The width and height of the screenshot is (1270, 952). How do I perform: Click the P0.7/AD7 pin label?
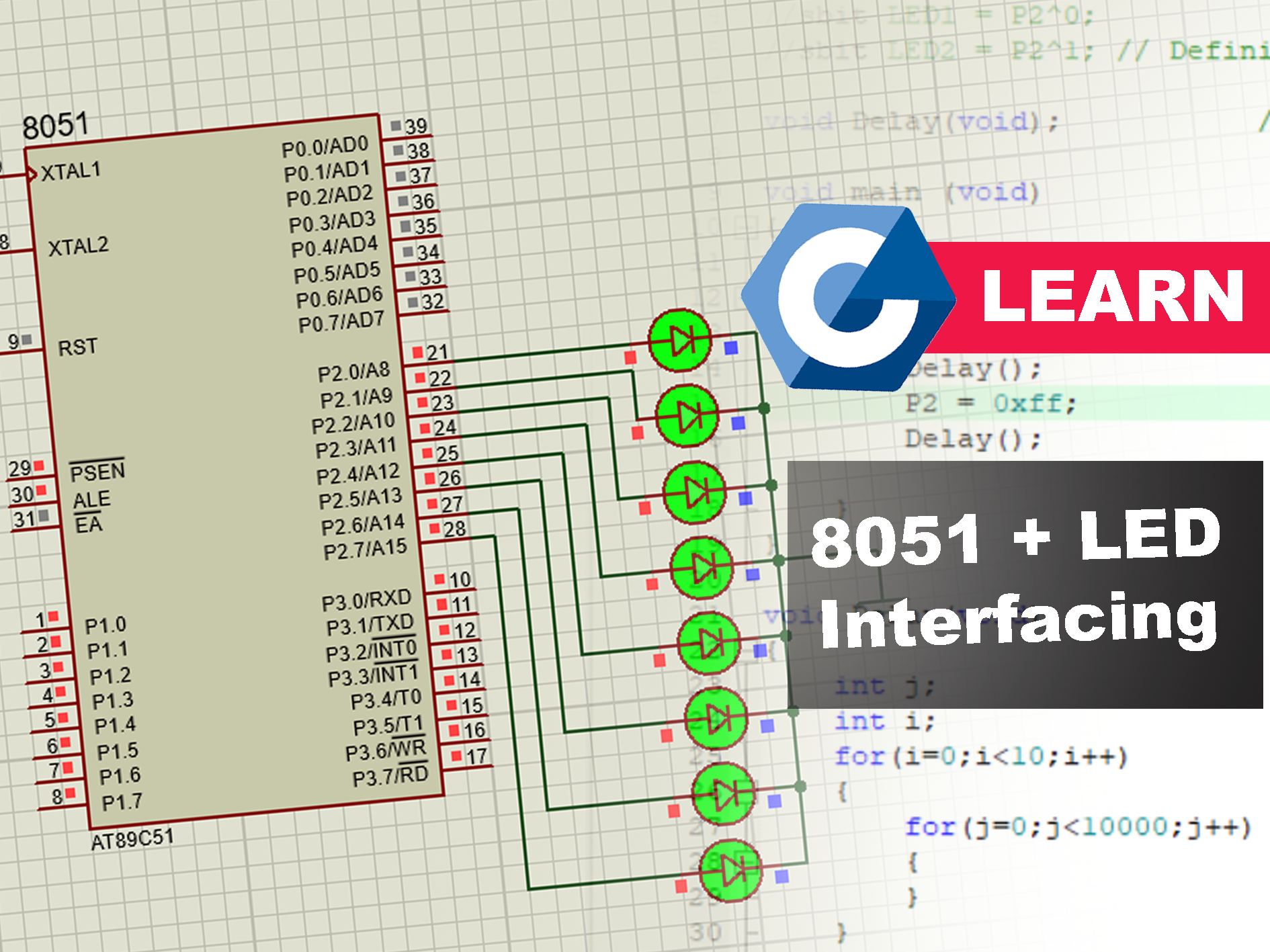coord(341,322)
